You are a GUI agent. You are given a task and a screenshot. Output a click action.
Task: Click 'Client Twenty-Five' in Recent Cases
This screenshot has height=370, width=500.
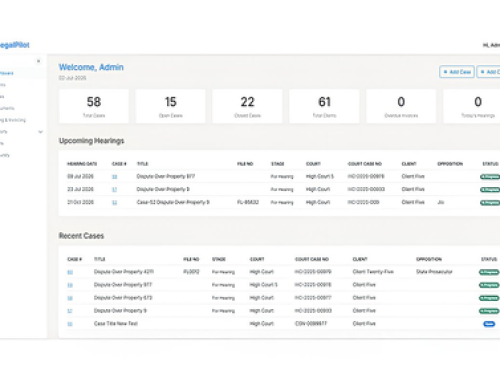pos(373,272)
